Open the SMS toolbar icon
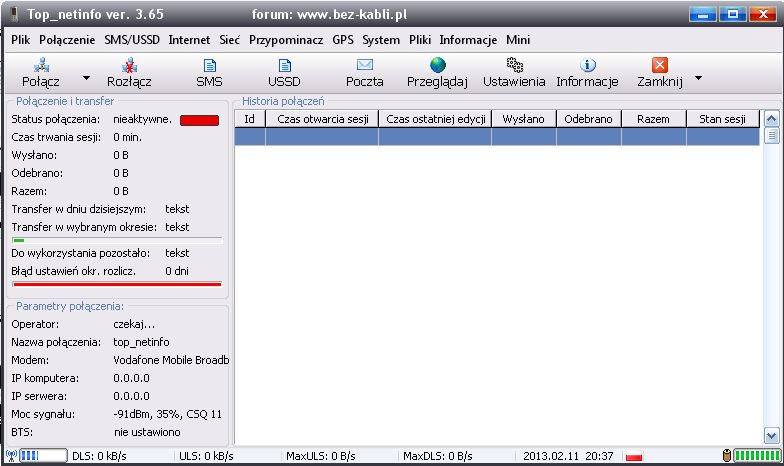The image size is (784, 466). coord(209,65)
